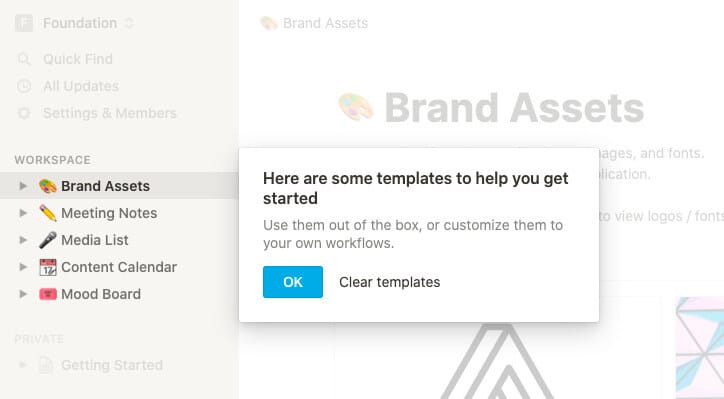
Task: Expand the Brand Assets page tree
Action: pyautogui.click(x=23, y=186)
